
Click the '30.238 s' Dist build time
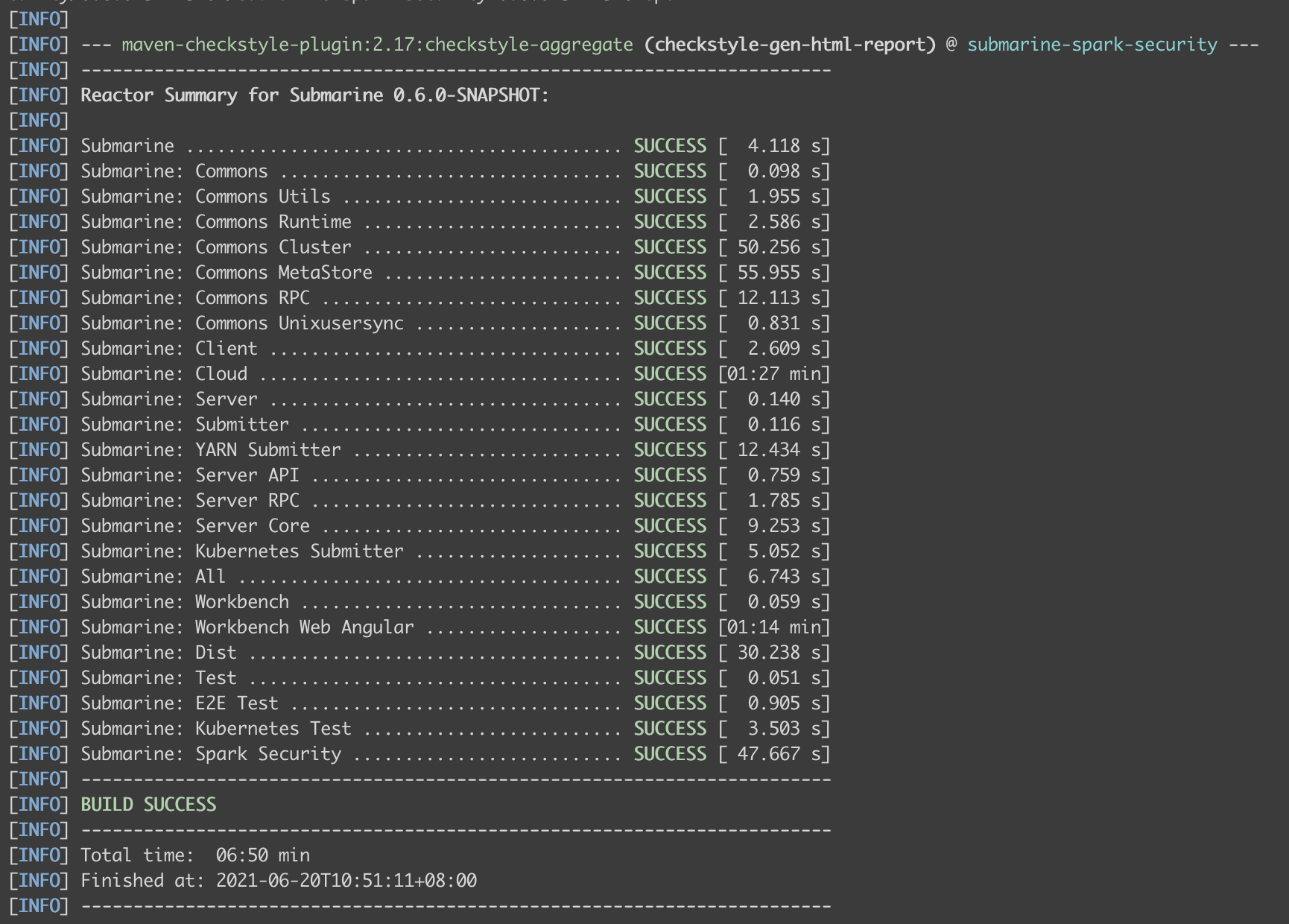coord(779,653)
